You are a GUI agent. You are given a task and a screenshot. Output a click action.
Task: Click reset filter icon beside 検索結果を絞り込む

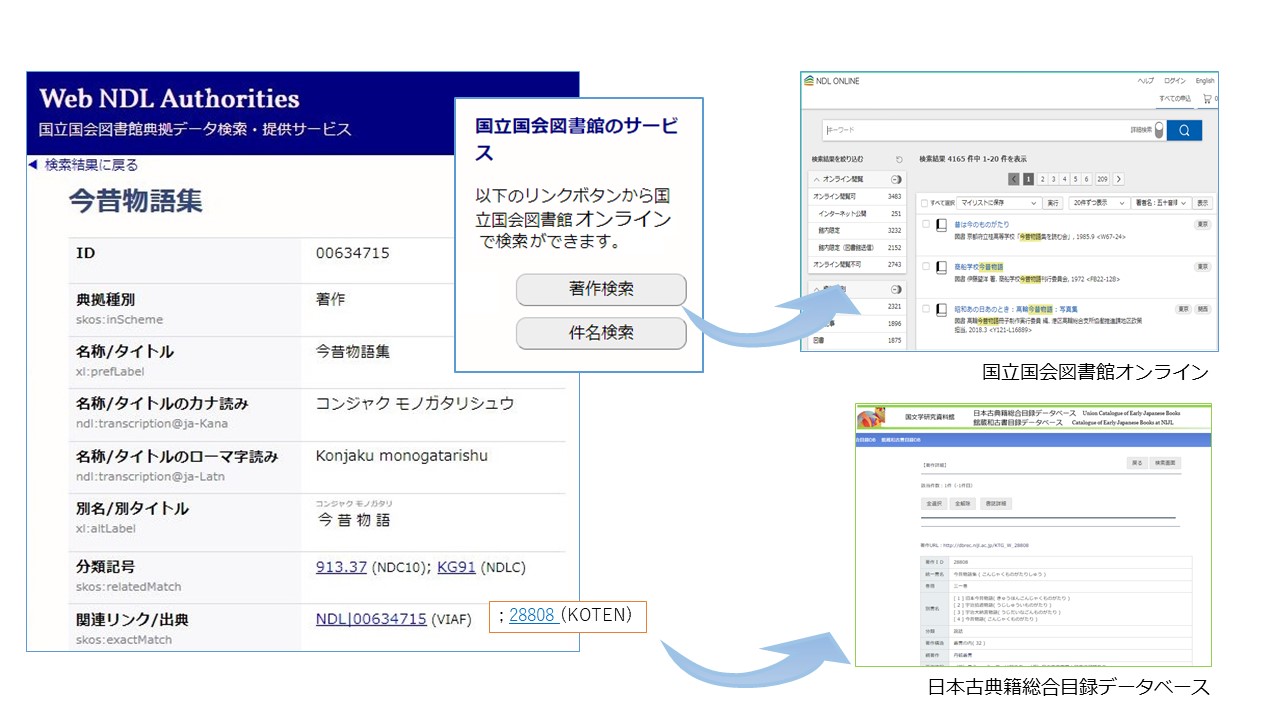[899, 159]
